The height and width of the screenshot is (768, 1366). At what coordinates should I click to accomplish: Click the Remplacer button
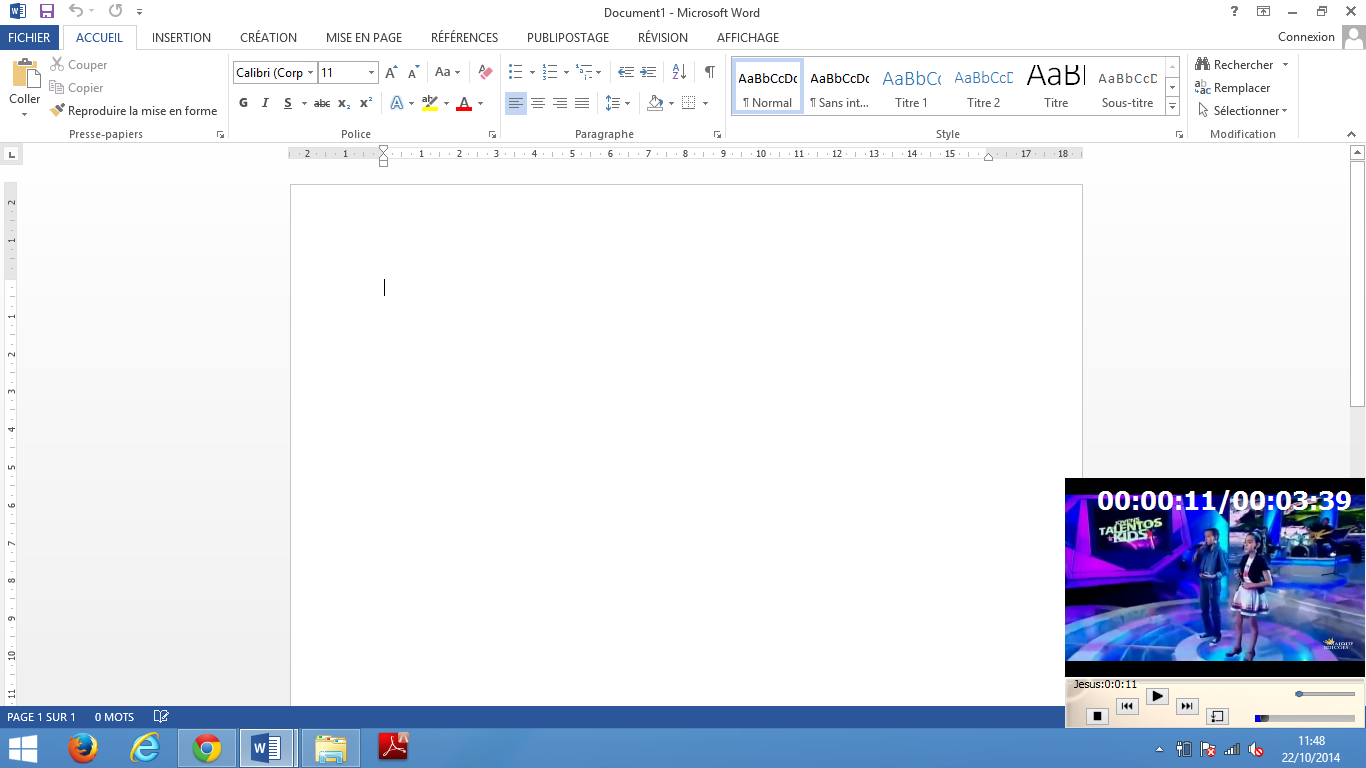pyautogui.click(x=1233, y=88)
